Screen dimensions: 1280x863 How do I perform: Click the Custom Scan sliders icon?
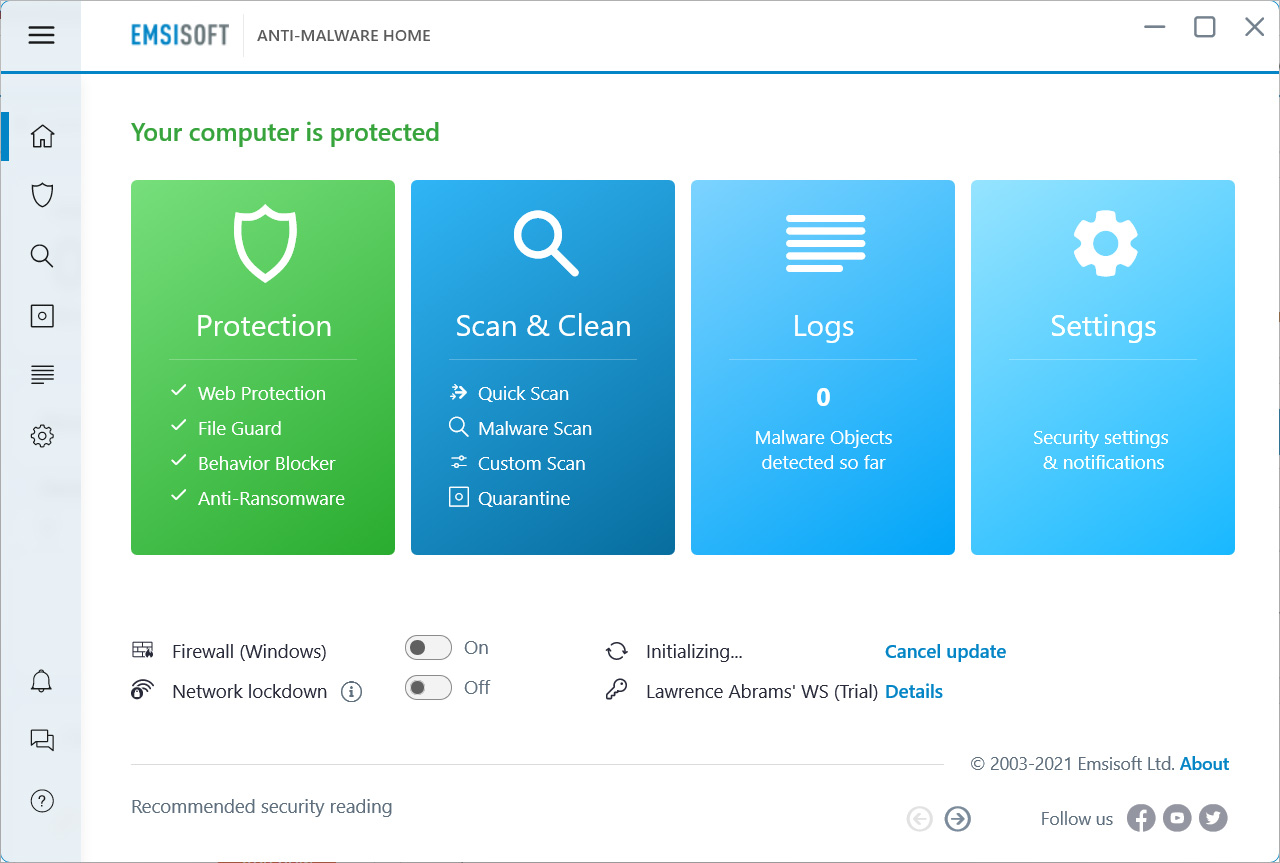click(459, 462)
